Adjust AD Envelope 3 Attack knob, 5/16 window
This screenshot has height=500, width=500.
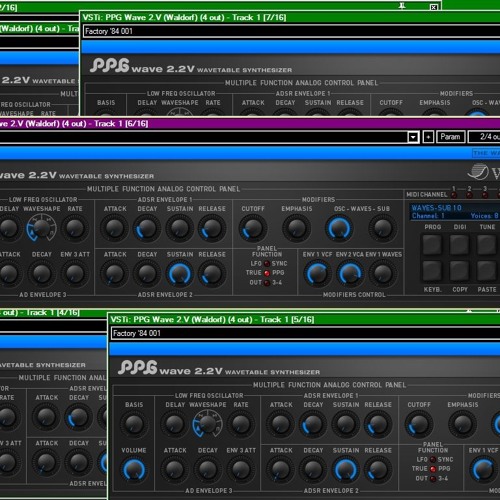(174, 469)
